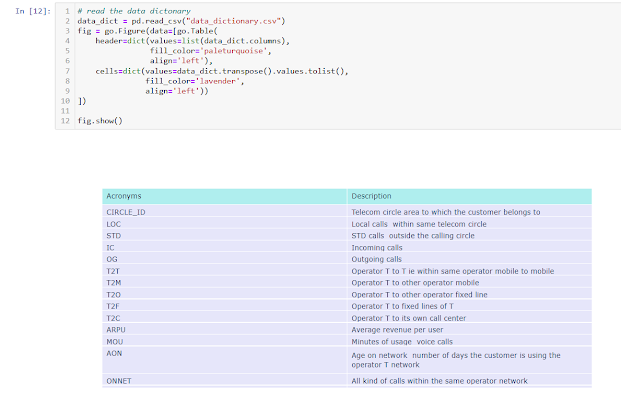Select the LOC acronym cell
Screen dimensions: 621x394
tap(225, 224)
